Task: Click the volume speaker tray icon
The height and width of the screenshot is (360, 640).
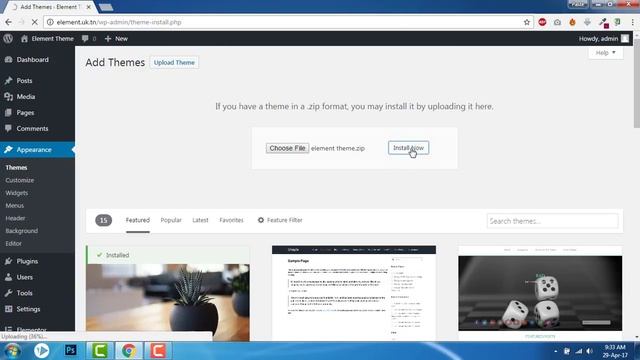Action: (589, 351)
